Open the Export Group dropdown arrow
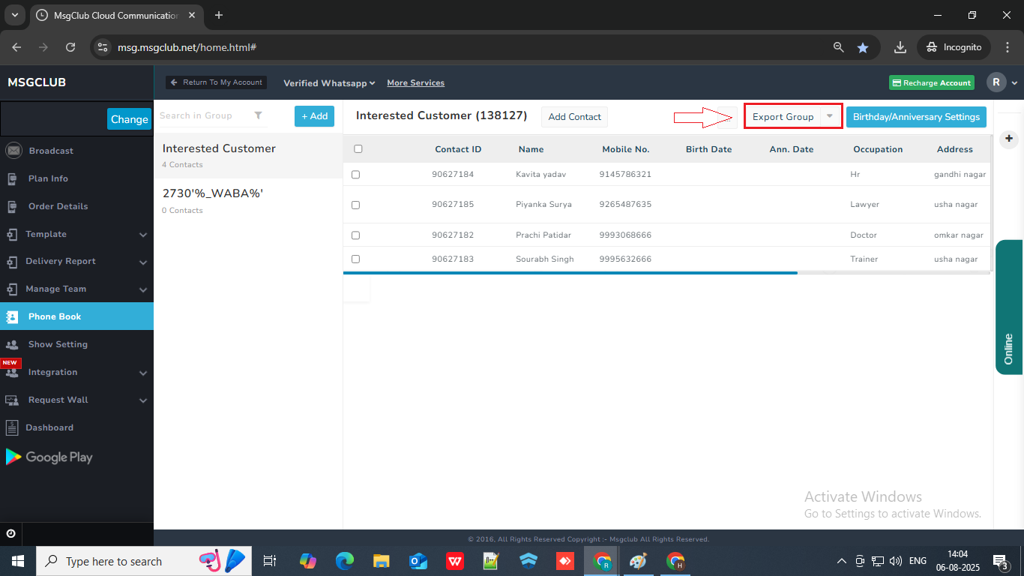The height and width of the screenshot is (576, 1024). (x=829, y=116)
